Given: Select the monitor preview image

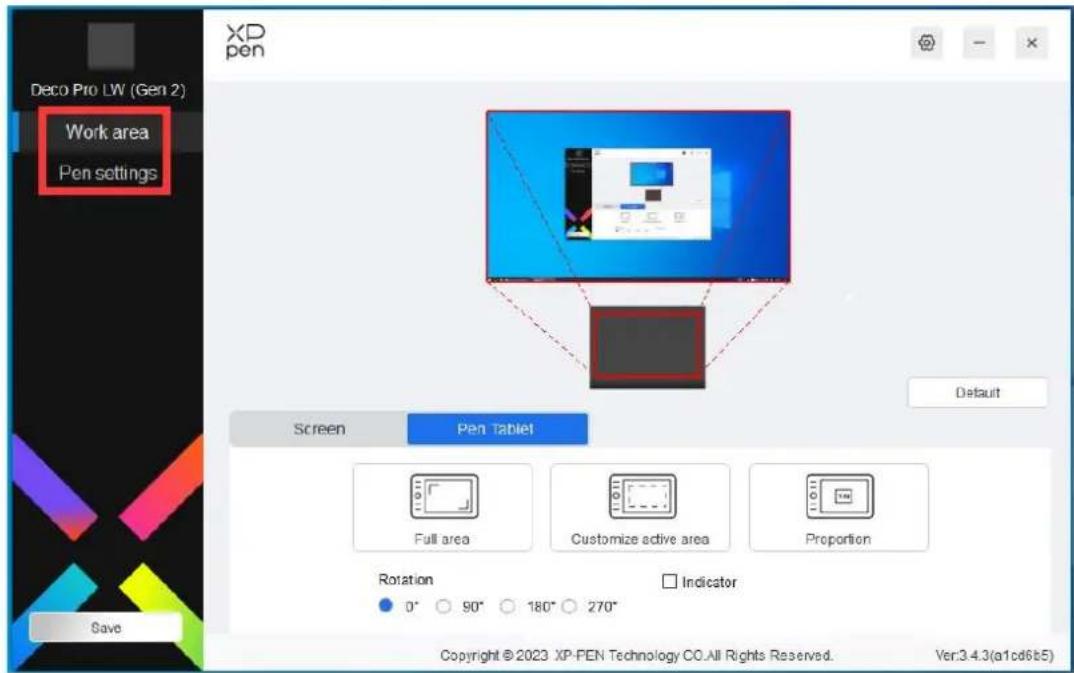Looking at the screenshot, I should tap(638, 196).
